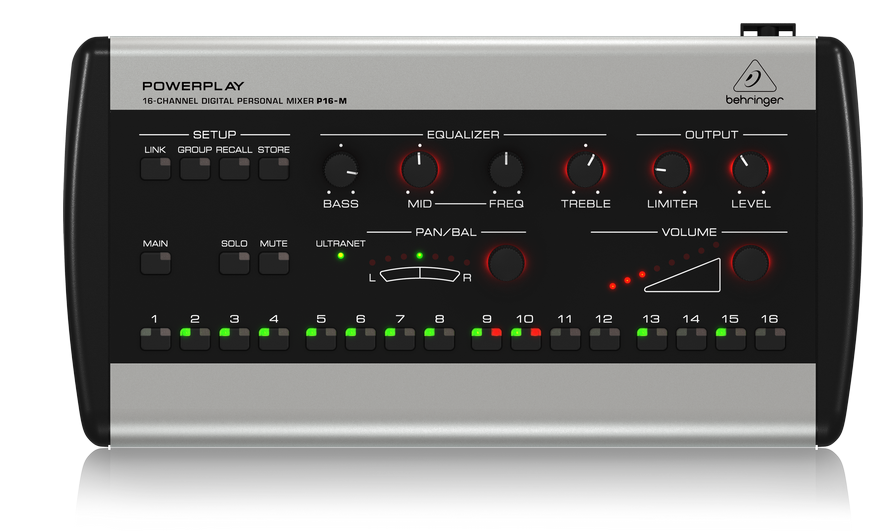Click the MID equalizer knob
Image resolution: width=883 pixels, height=531 pixels.
click(x=419, y=171)
